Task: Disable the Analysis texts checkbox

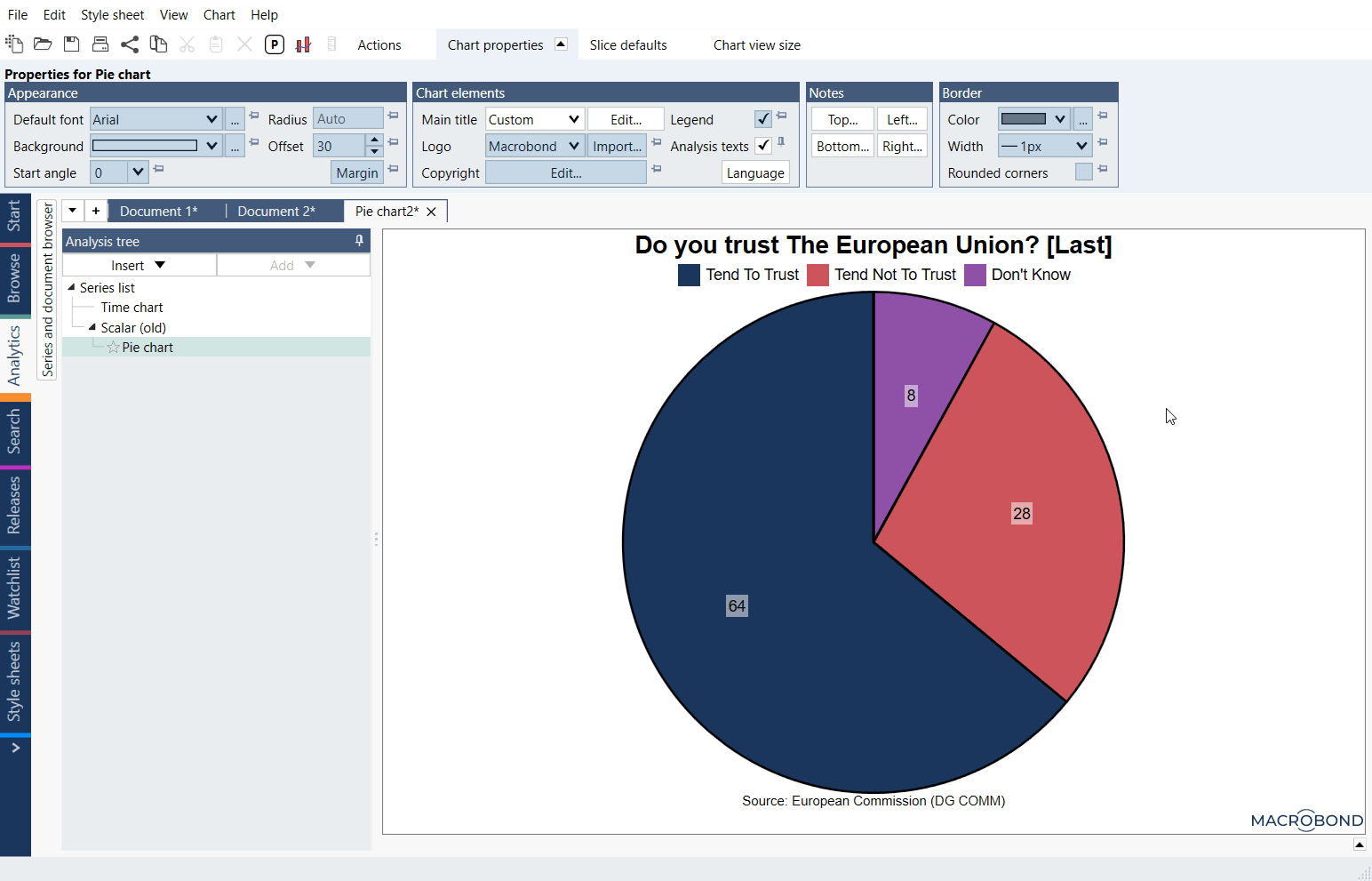Action: [x=762, y=146]
